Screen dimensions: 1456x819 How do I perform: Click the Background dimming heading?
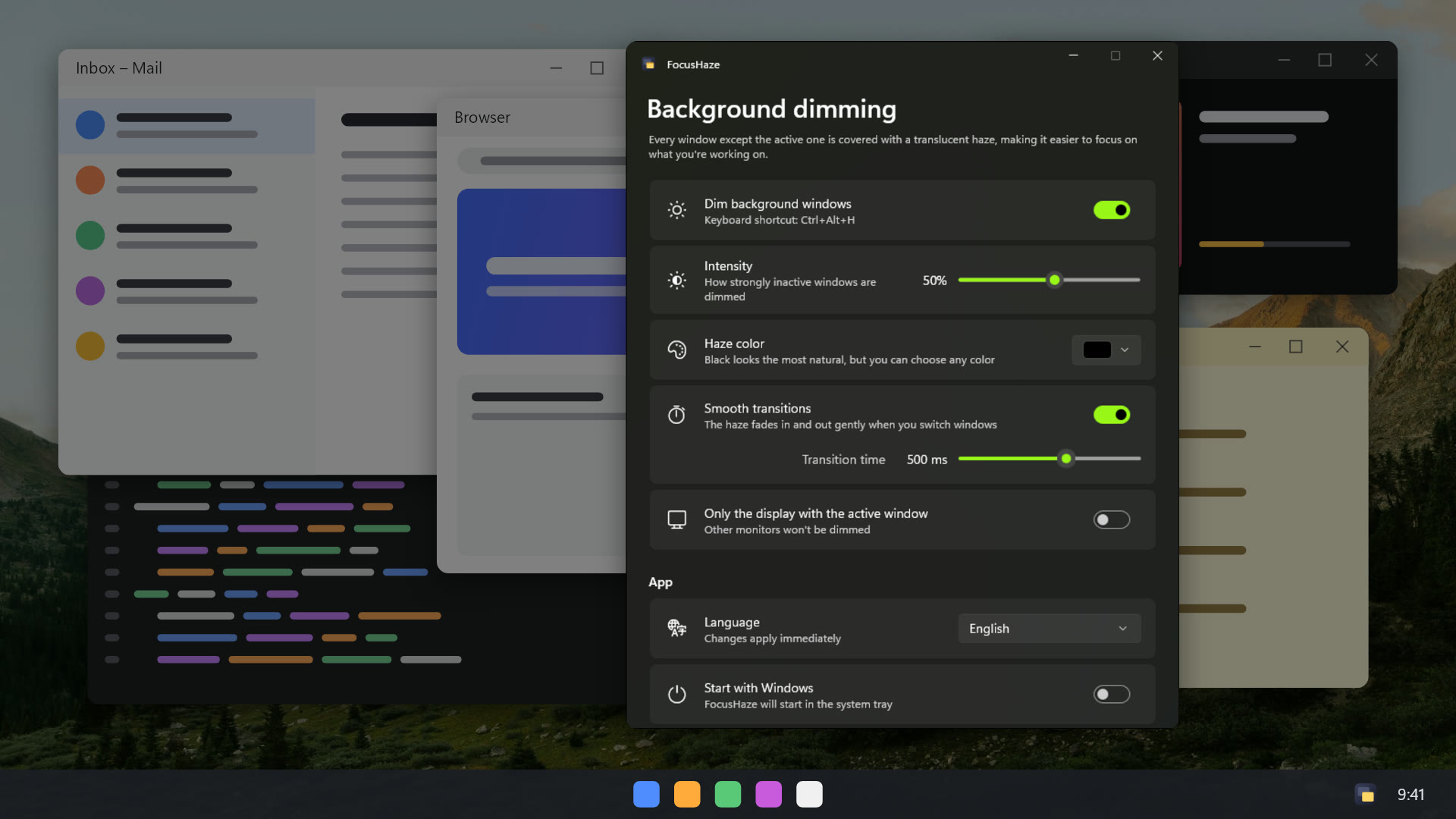pyautogui.click(x=771, y=109)
